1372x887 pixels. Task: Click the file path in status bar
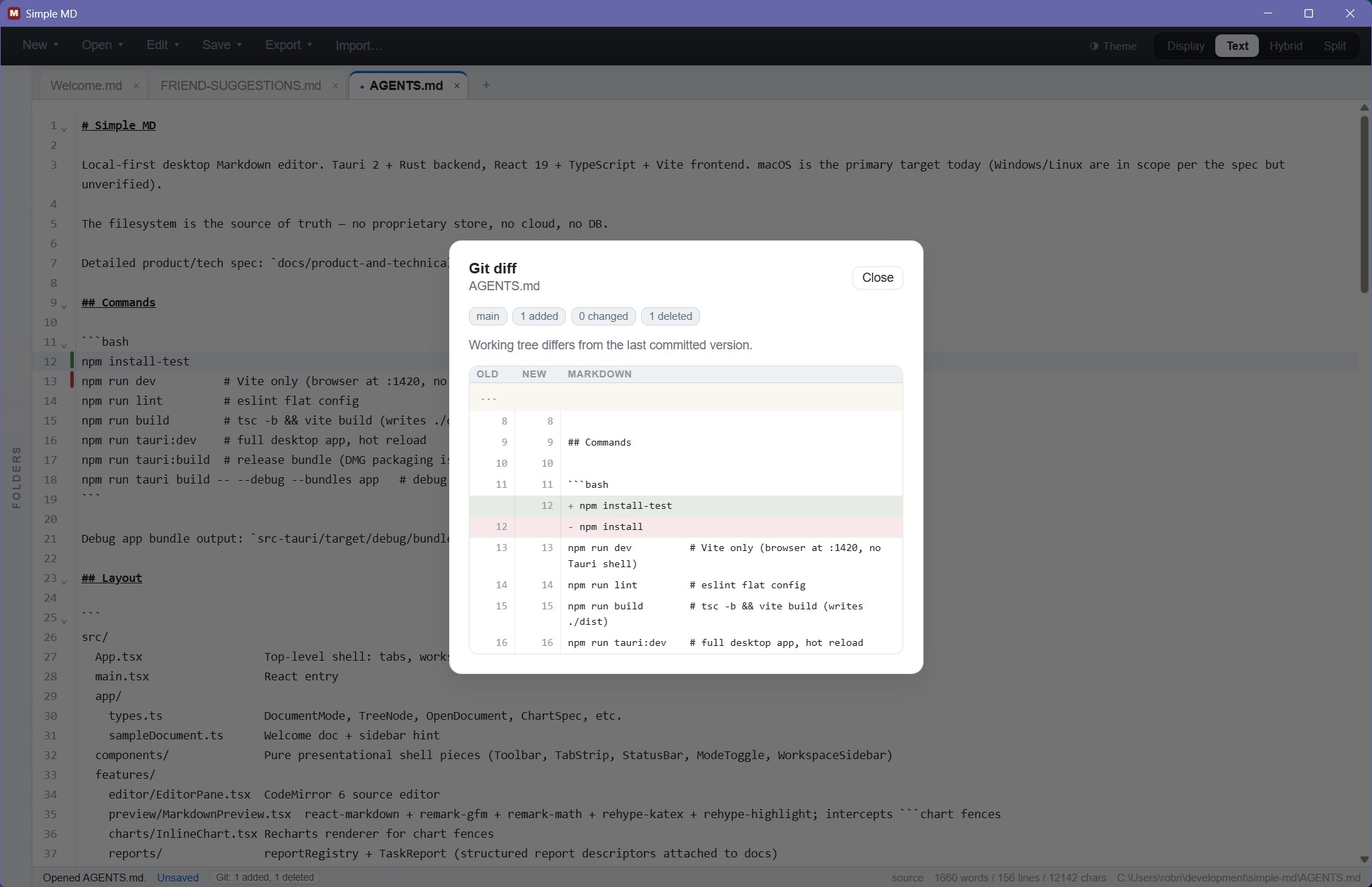pyautogui.click(x=1238, y=878)
